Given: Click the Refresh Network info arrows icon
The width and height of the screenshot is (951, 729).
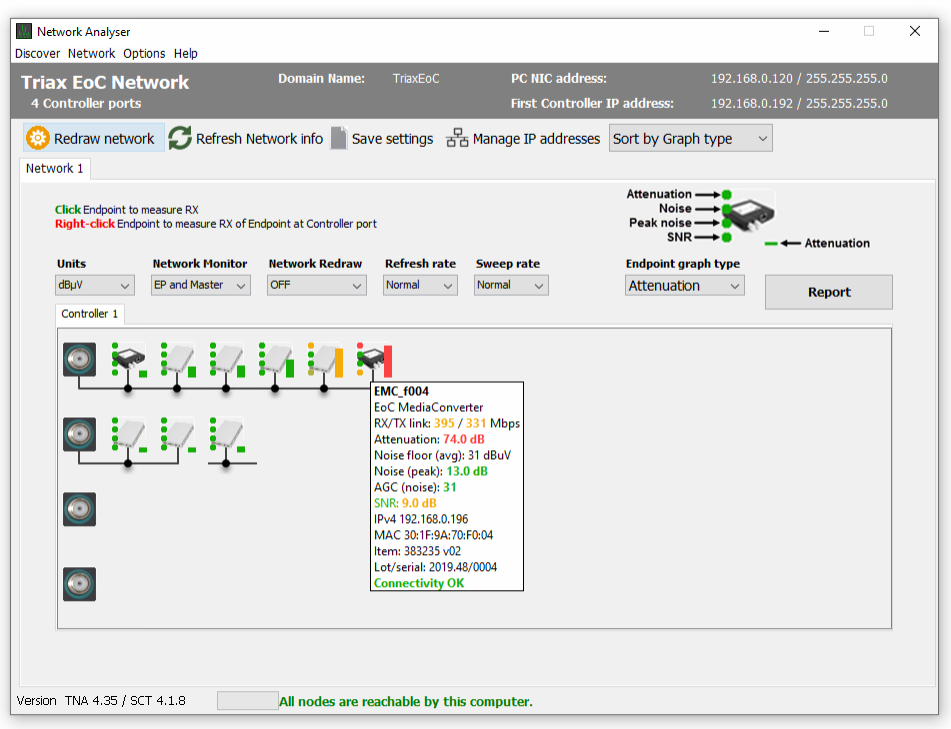Looking at the screenshot, I should tap(180, 138).
